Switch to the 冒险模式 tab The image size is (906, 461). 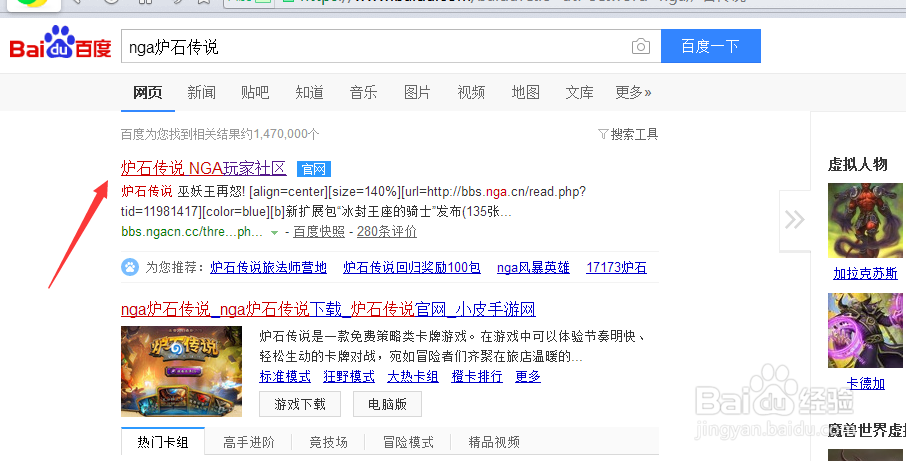[408, 443]
